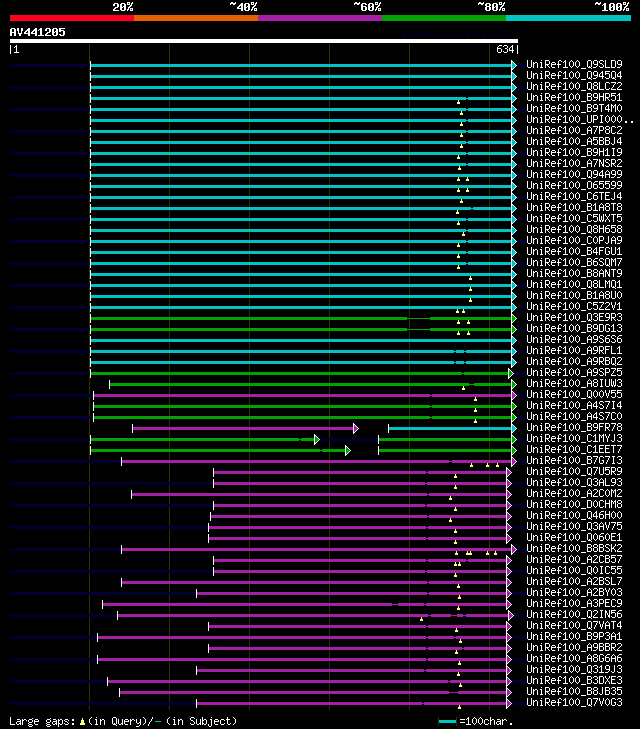Image resolution: width=640 pixels, height=729 pixels.
Task: Click the UniRef100_Q9SLD9 label
Action: click(574, 64)
